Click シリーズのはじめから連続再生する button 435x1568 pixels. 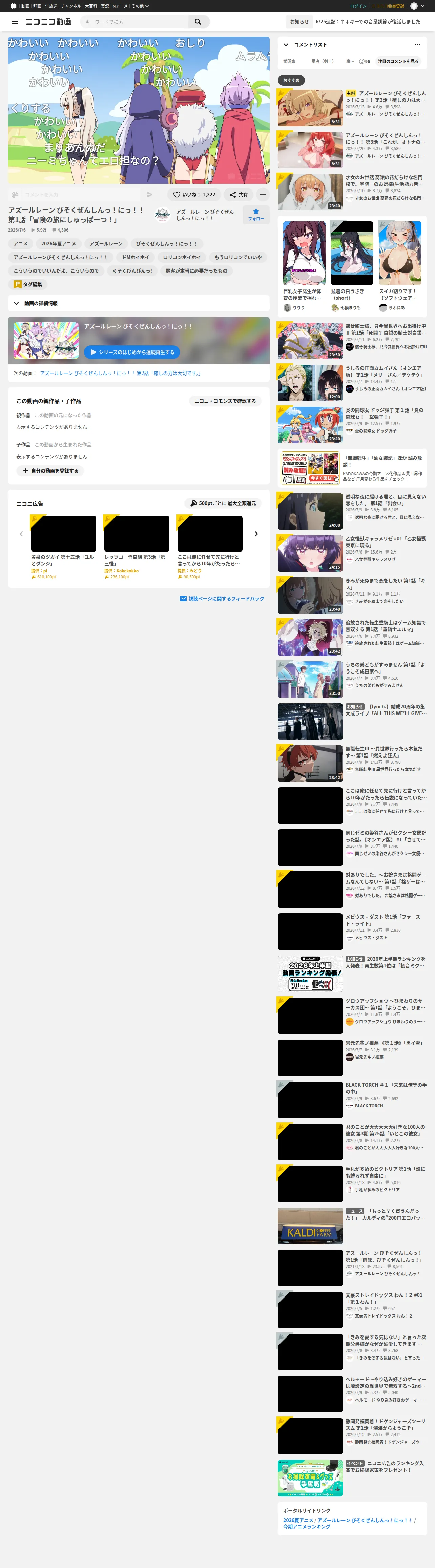coord(132,352)
